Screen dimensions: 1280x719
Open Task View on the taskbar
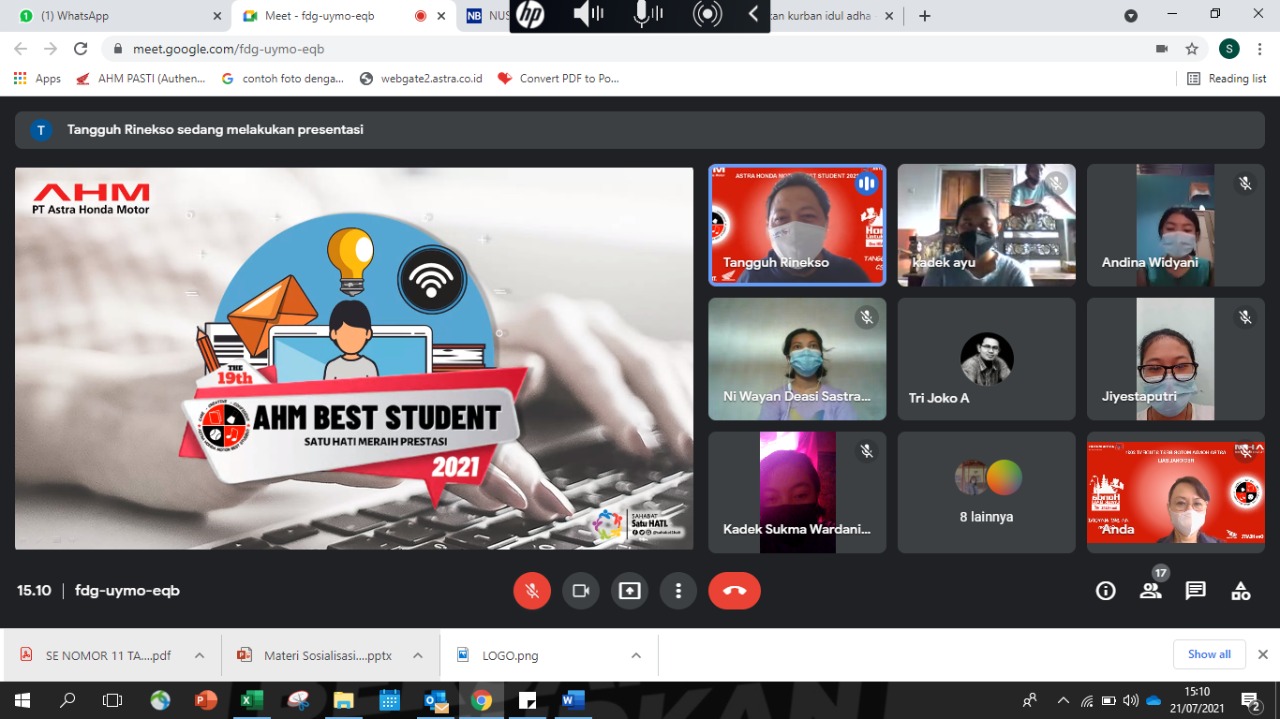coord(112,700)
